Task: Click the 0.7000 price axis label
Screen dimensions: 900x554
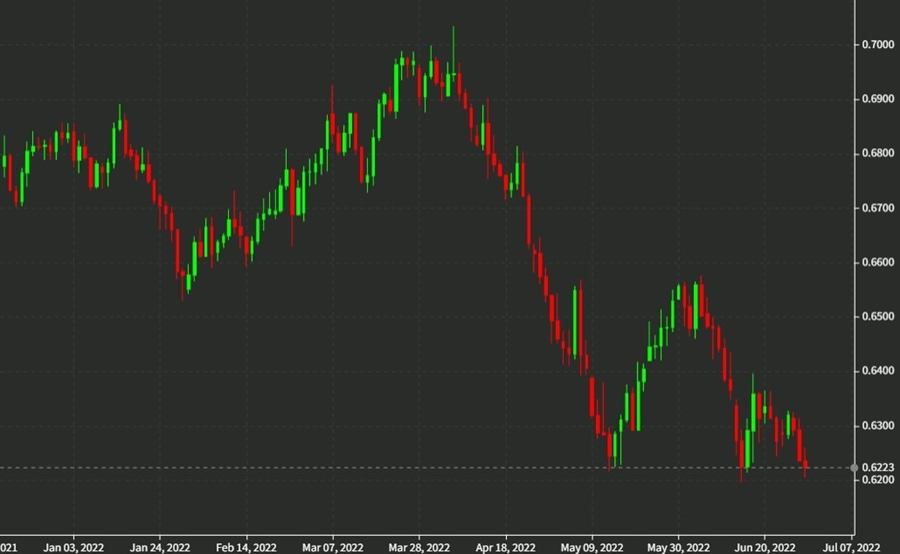Action: (x=878, y=45)
